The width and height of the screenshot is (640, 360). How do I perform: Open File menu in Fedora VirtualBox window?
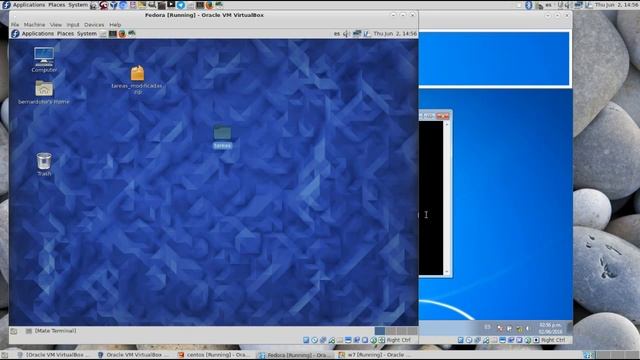coord(15,24)
